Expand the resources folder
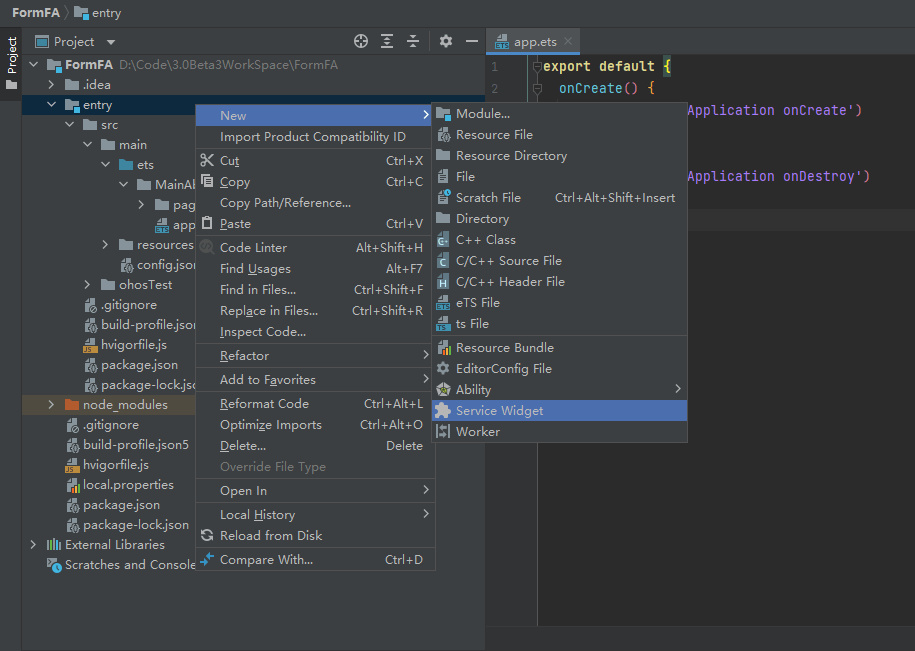The width and height of the screenshot is (915, 651). [x=106, y=244]
